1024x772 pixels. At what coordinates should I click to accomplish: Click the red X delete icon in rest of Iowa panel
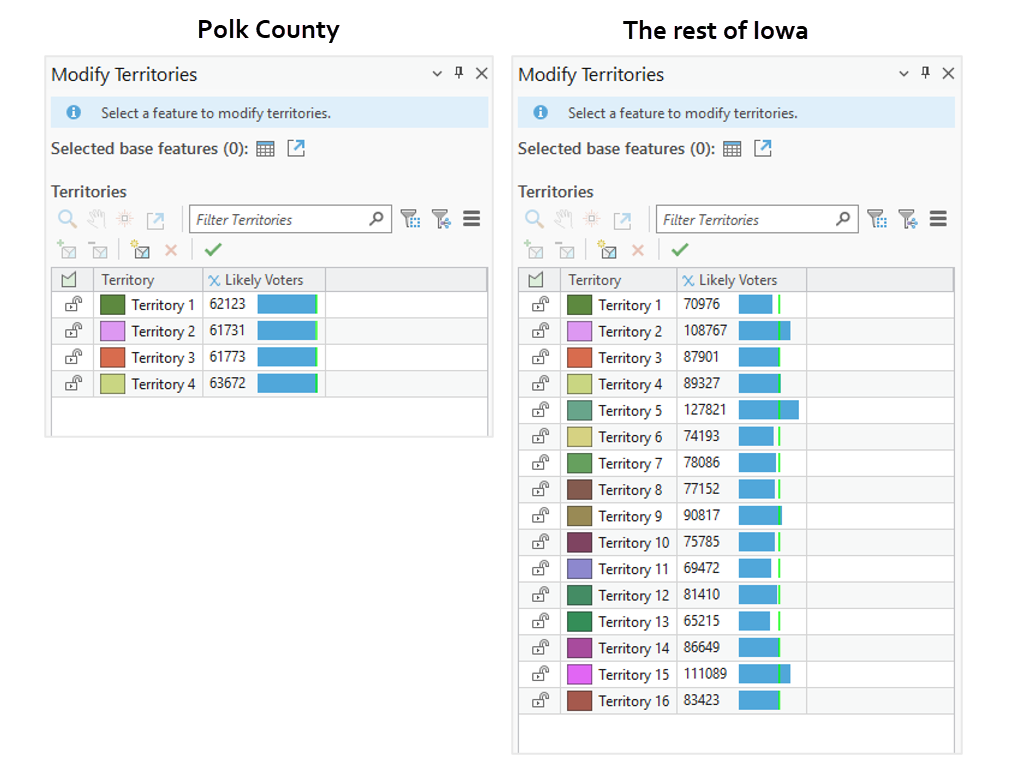coord(638,249)
